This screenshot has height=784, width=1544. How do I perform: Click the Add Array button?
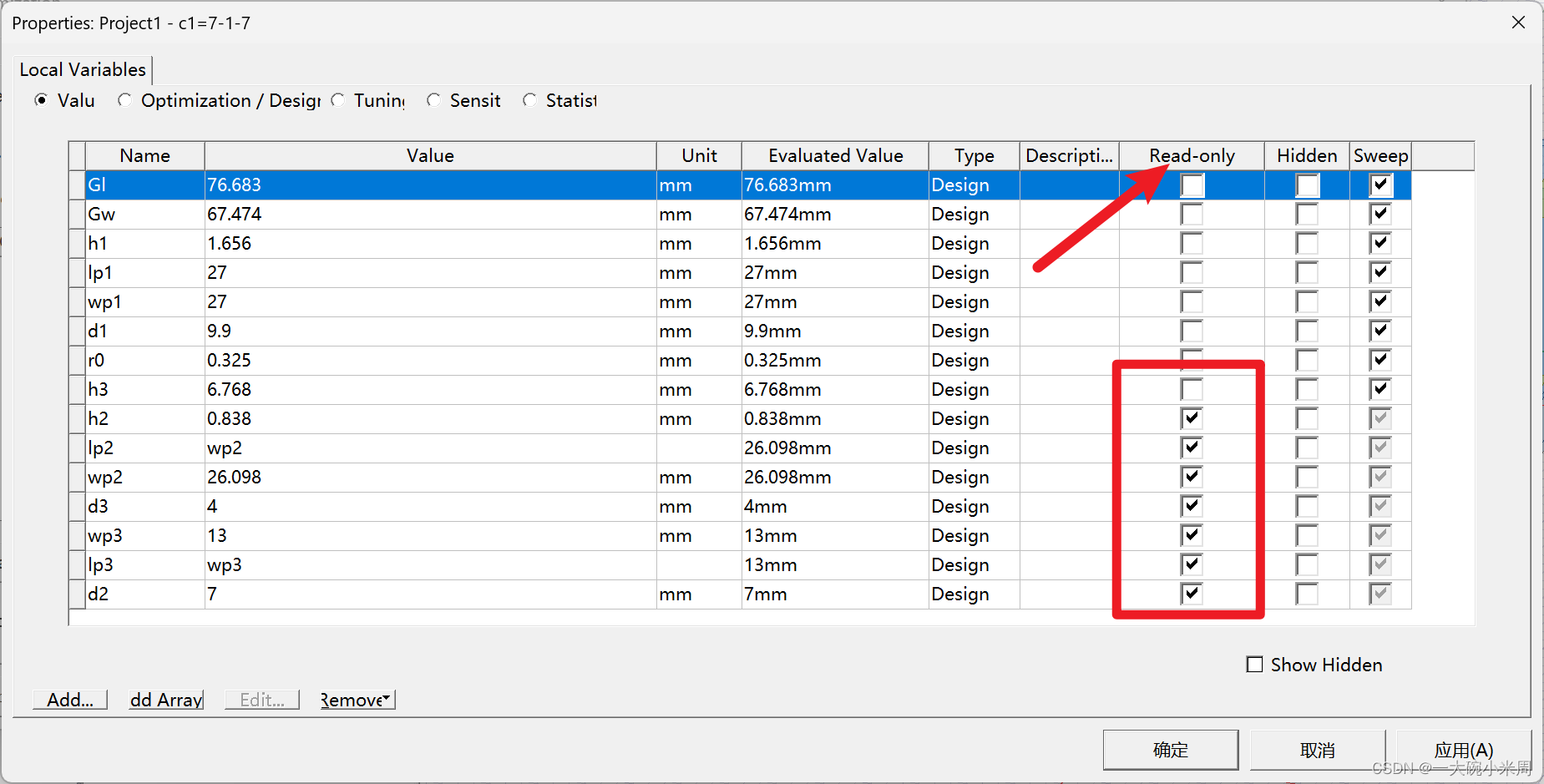[166, 700]
